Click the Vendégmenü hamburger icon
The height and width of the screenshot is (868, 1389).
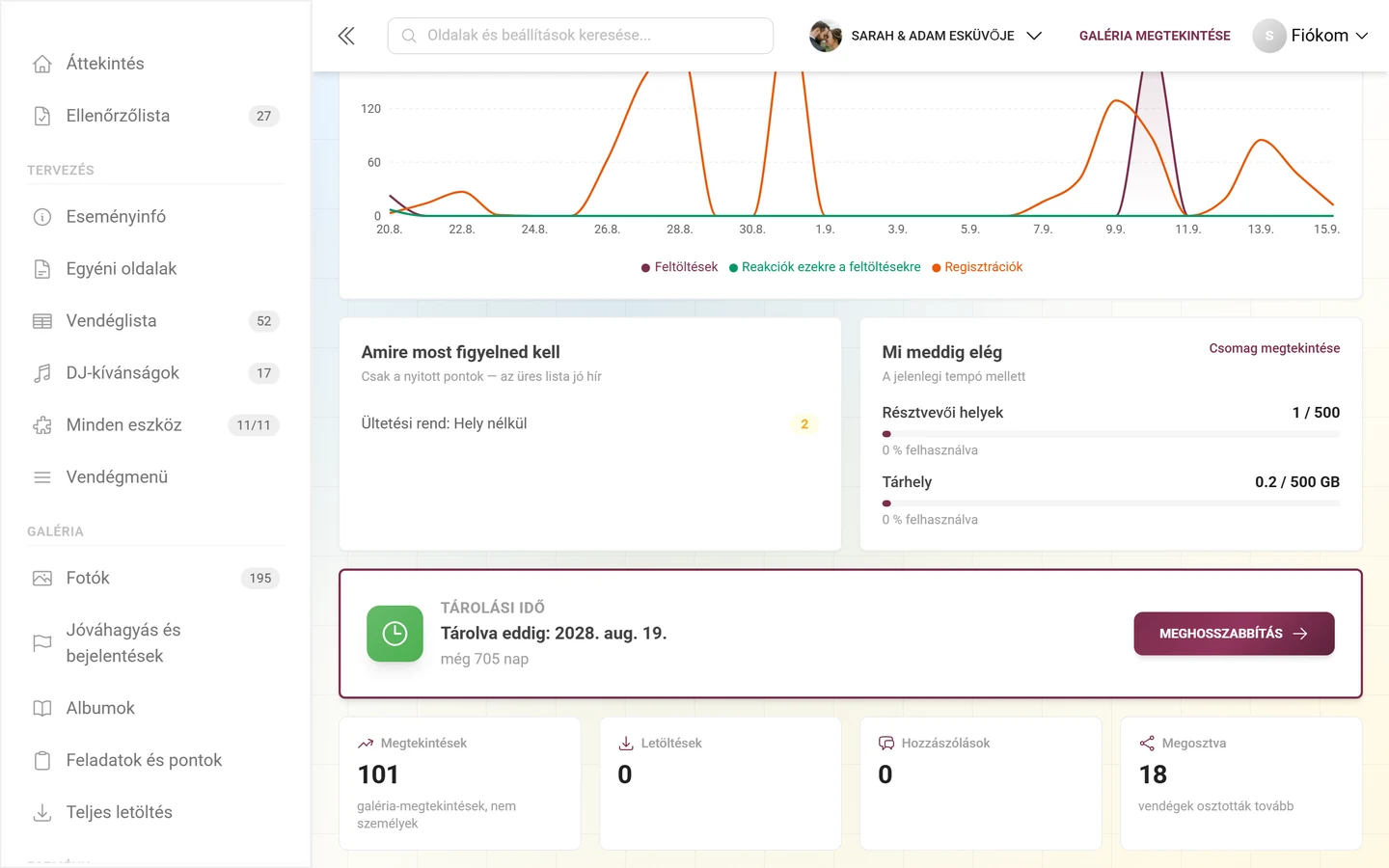[42, 477]
